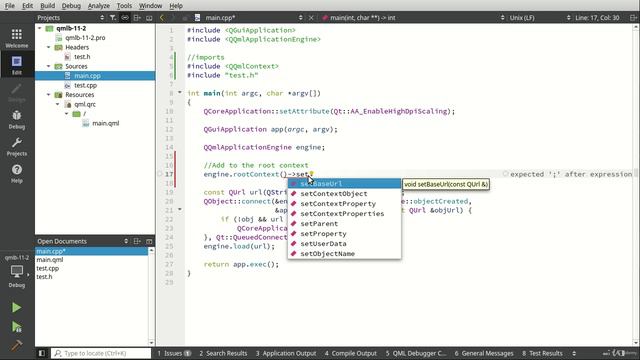Close the main.cpp document
This screenshot has width=640, height=360.
[x=311, y=18]
